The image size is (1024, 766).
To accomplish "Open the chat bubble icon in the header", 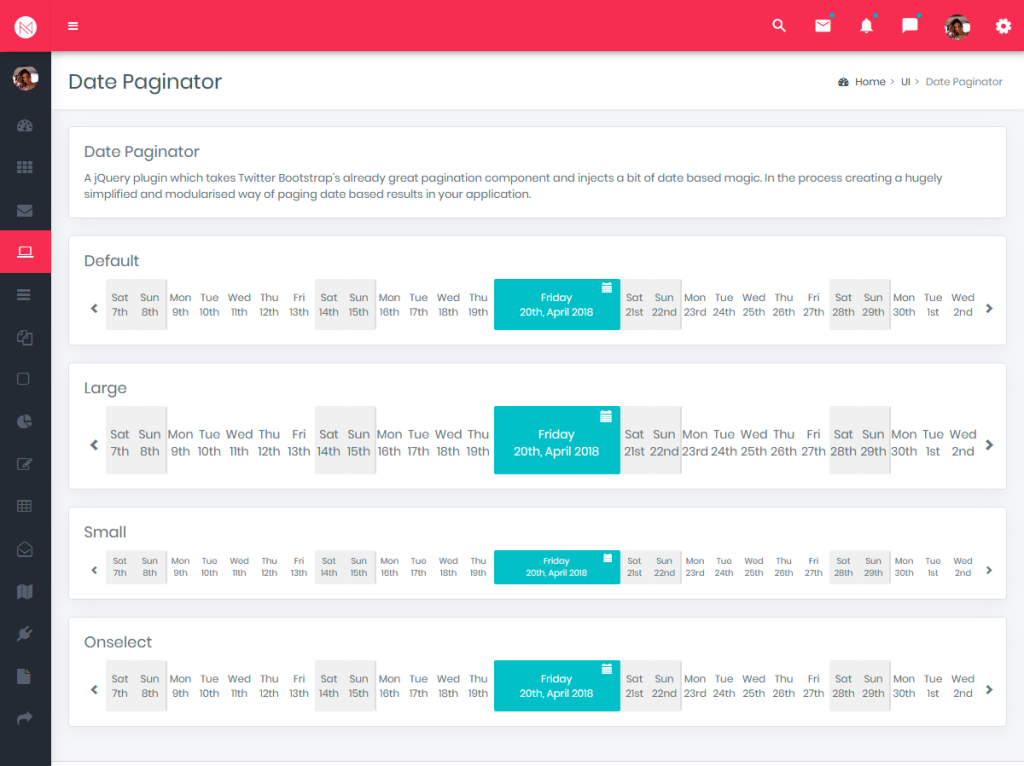I will 910,25.
